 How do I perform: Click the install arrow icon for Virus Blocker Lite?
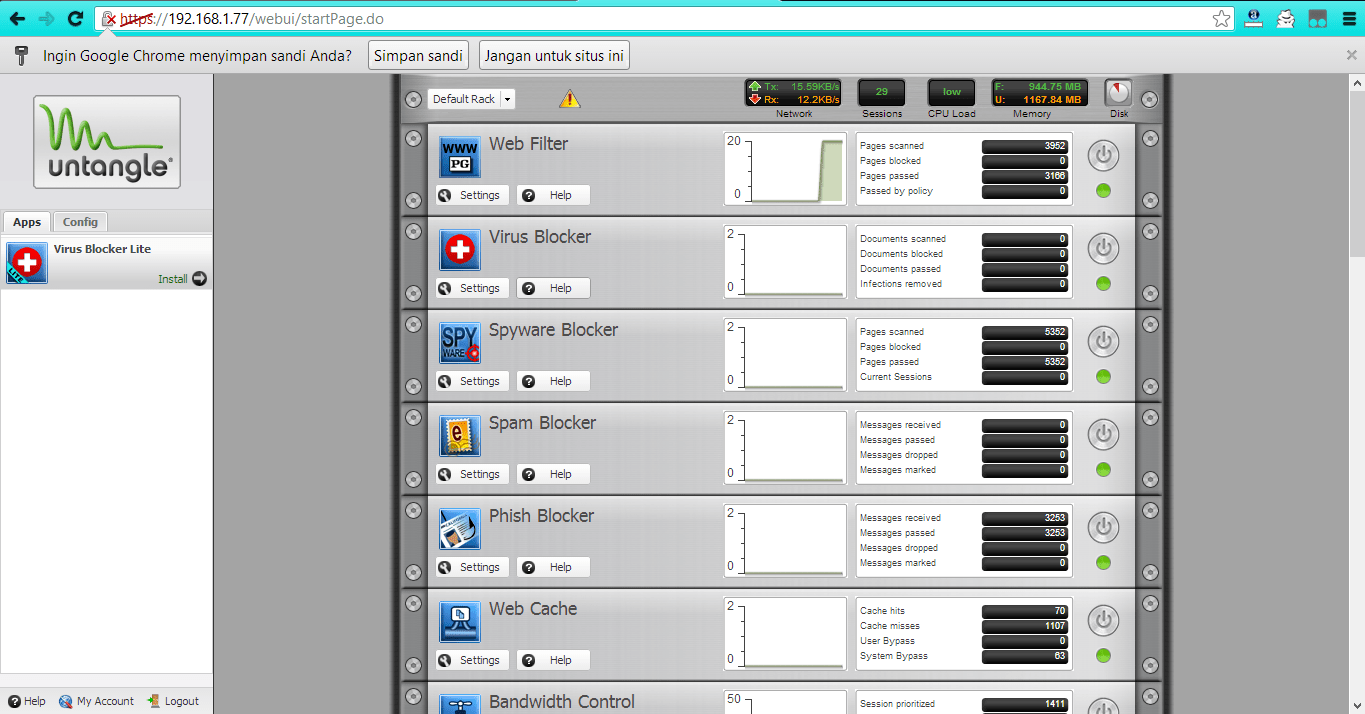coord(199,279)
